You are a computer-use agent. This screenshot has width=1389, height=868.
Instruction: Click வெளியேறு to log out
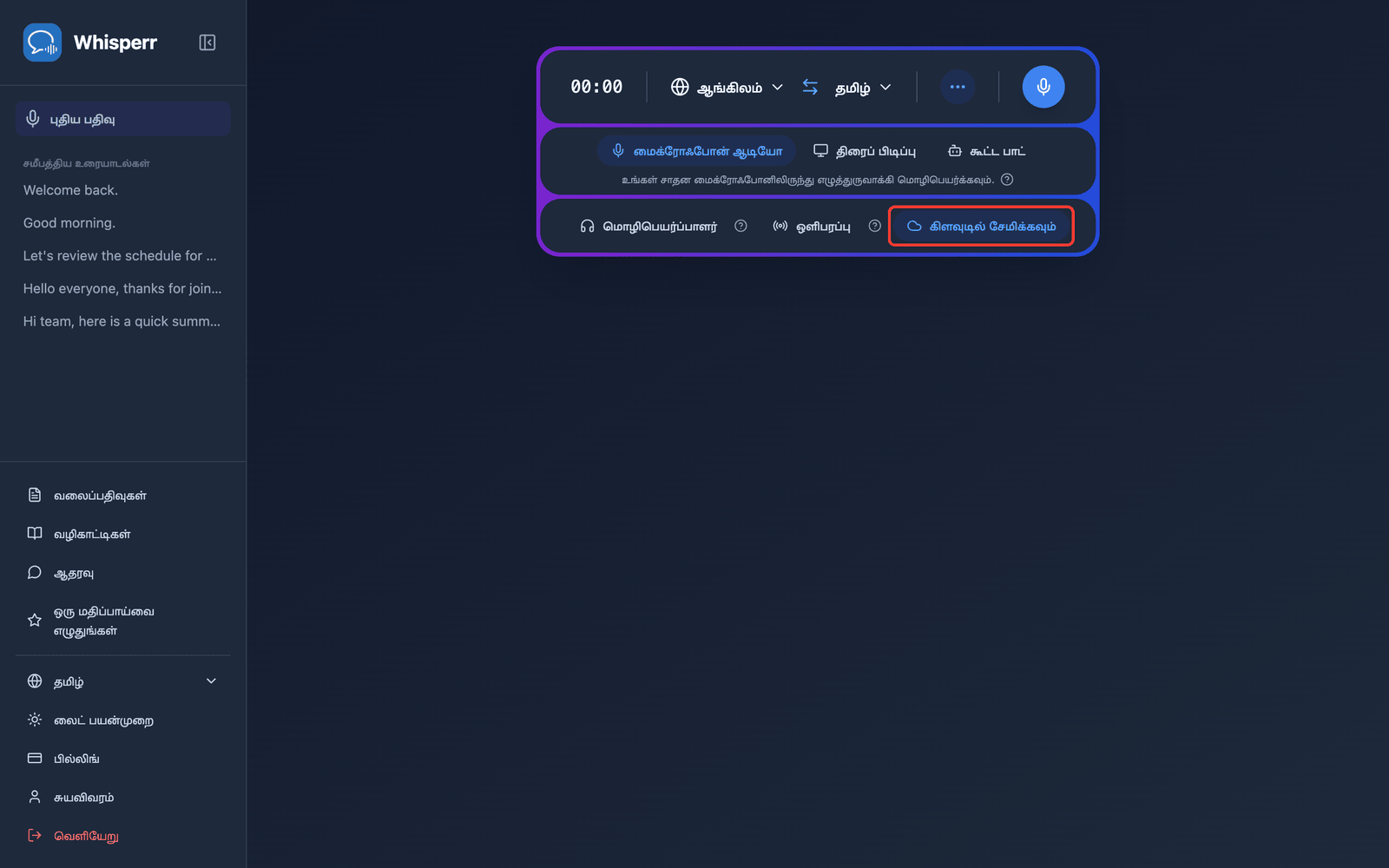(x=122, y=836)
